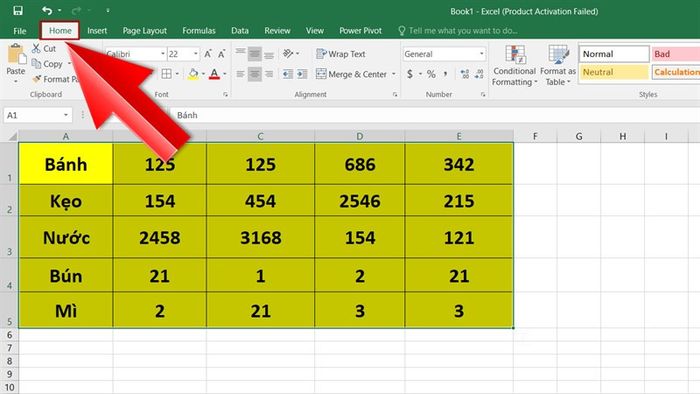
Task: Click the Increase Font Size icon
Action: (x=208, y=54)
